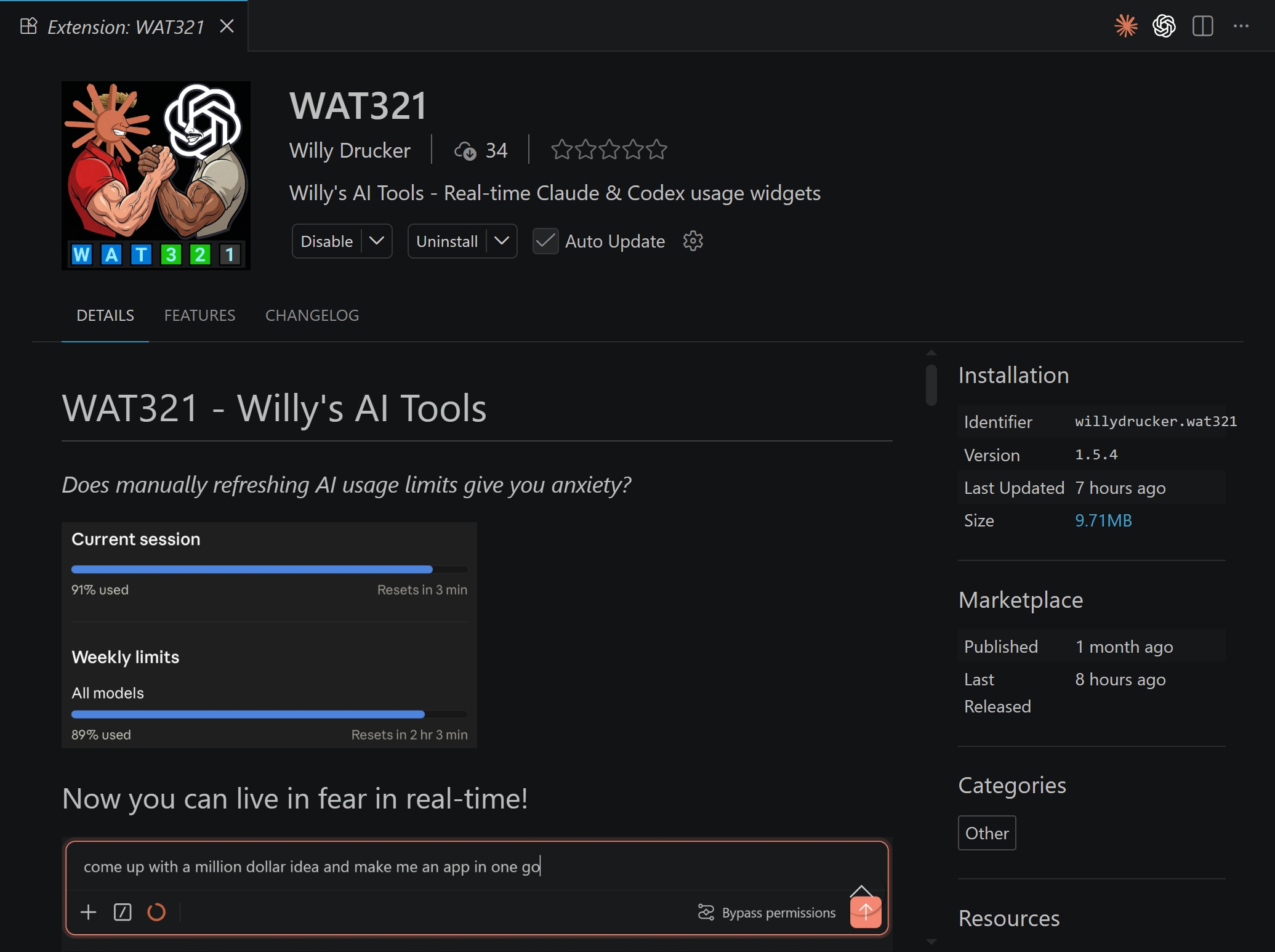Click the '7 hours ago' last updated value
Viewport: 1275px width, 952px height.
1120,488
